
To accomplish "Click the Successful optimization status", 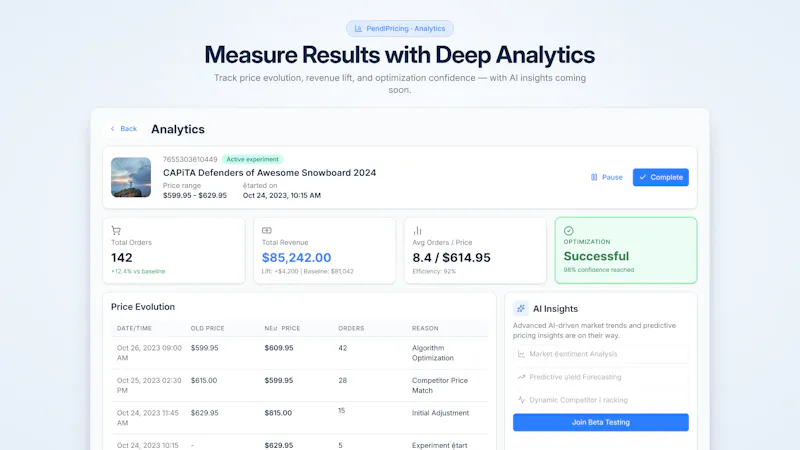I will (596, 256).
